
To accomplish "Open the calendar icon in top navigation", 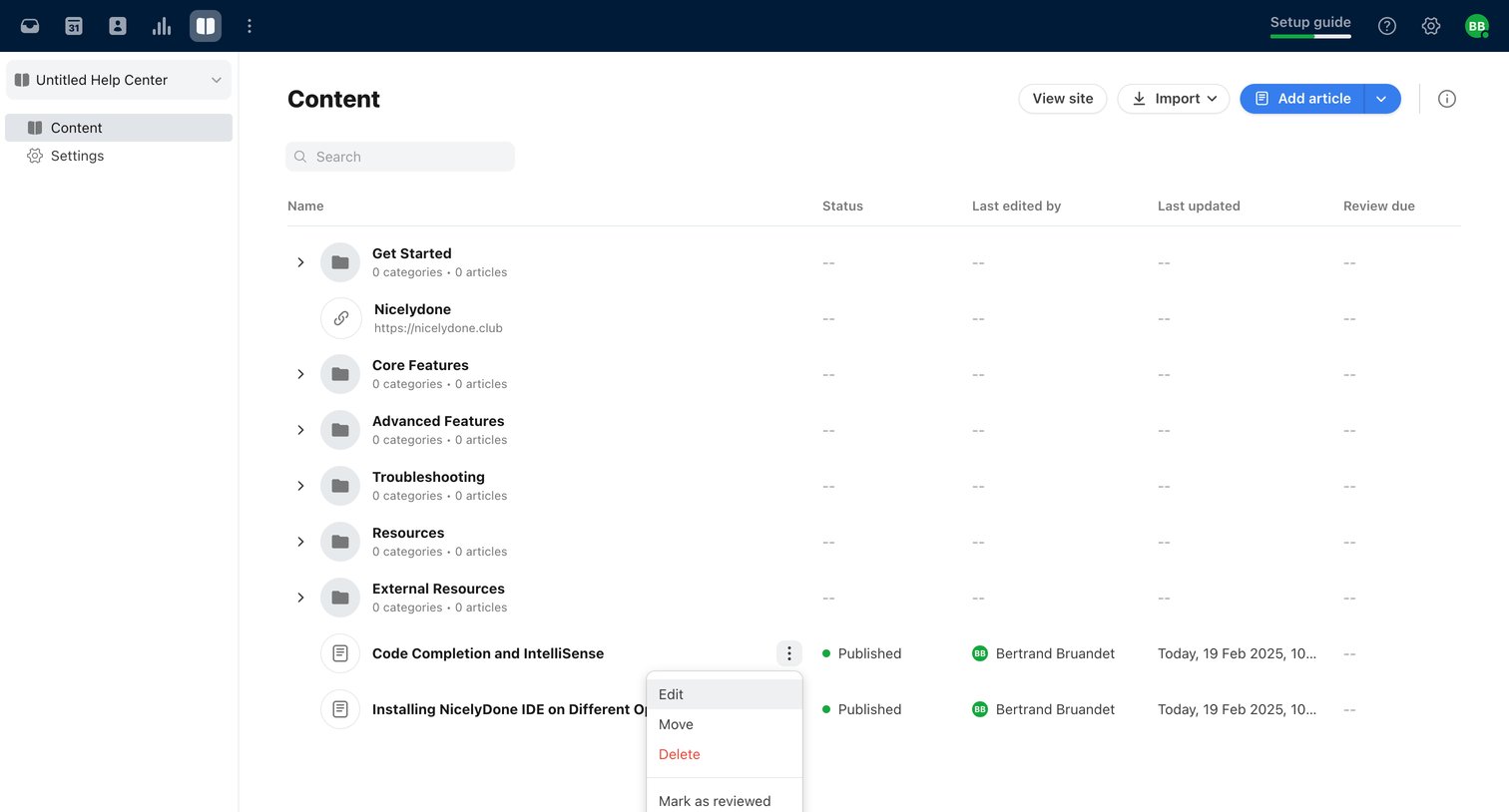I will [74, 26].
